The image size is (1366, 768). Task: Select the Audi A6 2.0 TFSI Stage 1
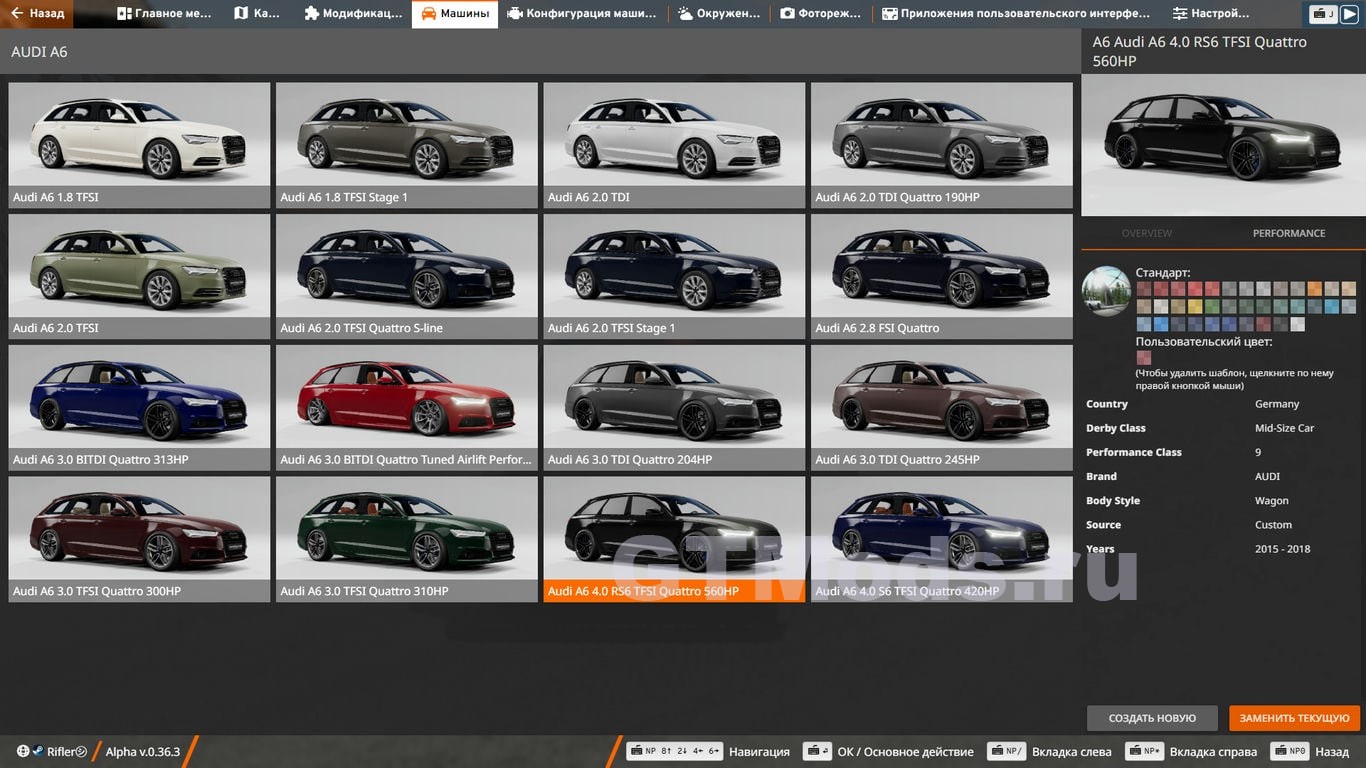coord(674,276)
